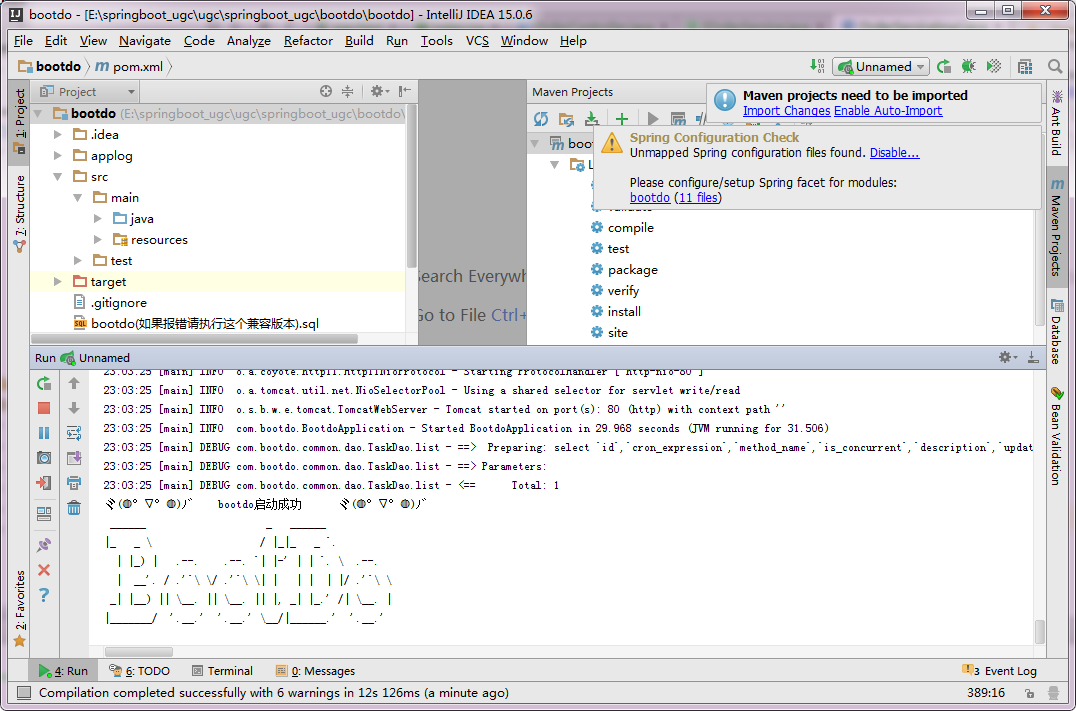Image resolution: width=1076 pixels, height=711 pixels.
Task: Click the 11 files link
Action: click(x=698, y=198)
